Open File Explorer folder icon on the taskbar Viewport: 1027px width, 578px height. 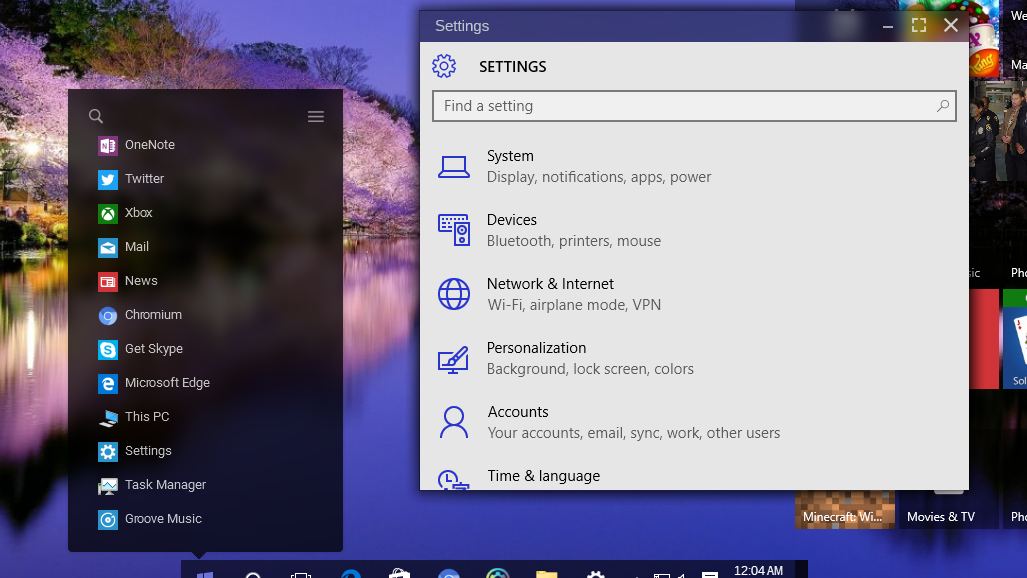(x=546, y=574)
